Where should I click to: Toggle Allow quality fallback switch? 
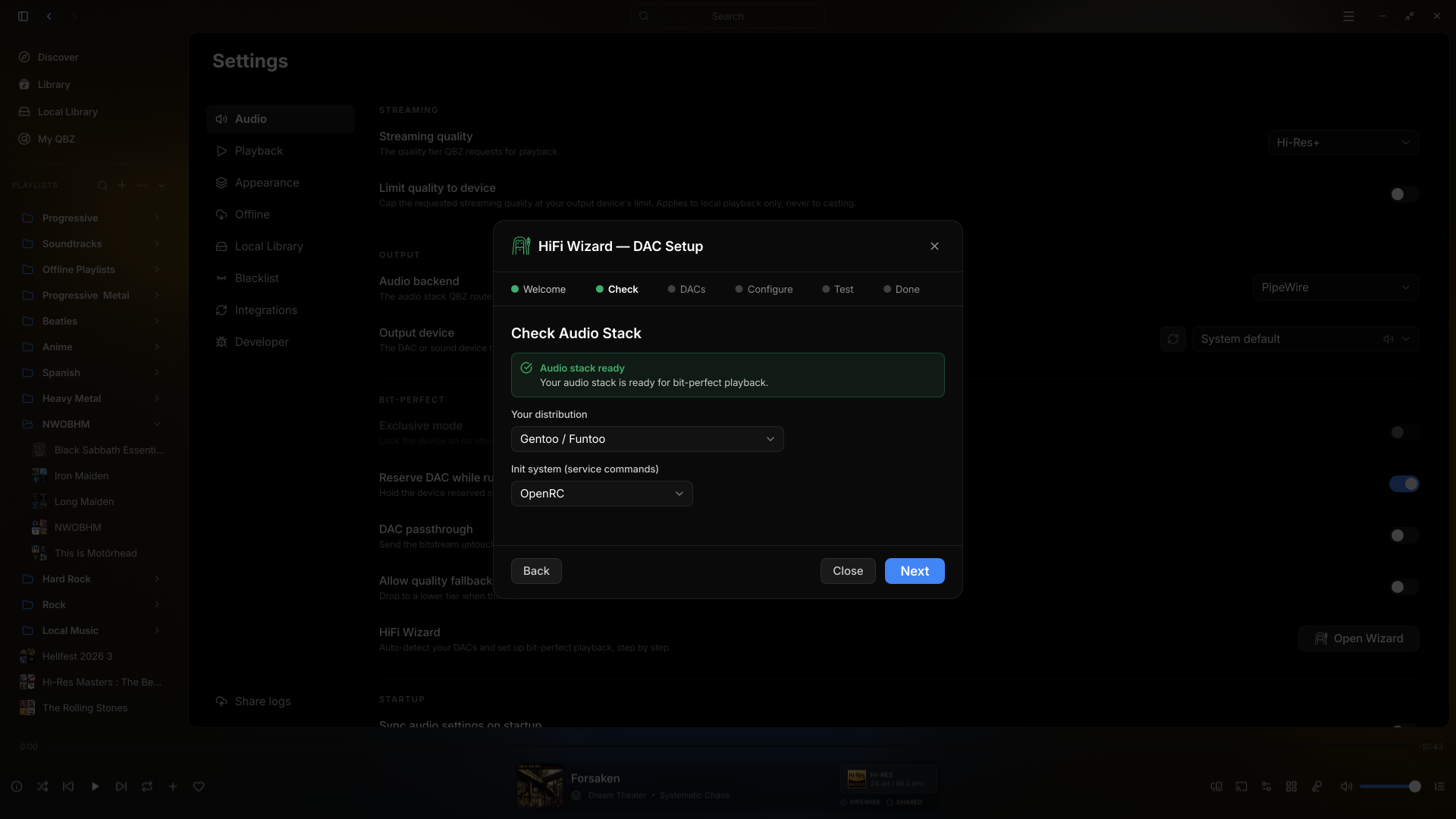pos(1404,587)
